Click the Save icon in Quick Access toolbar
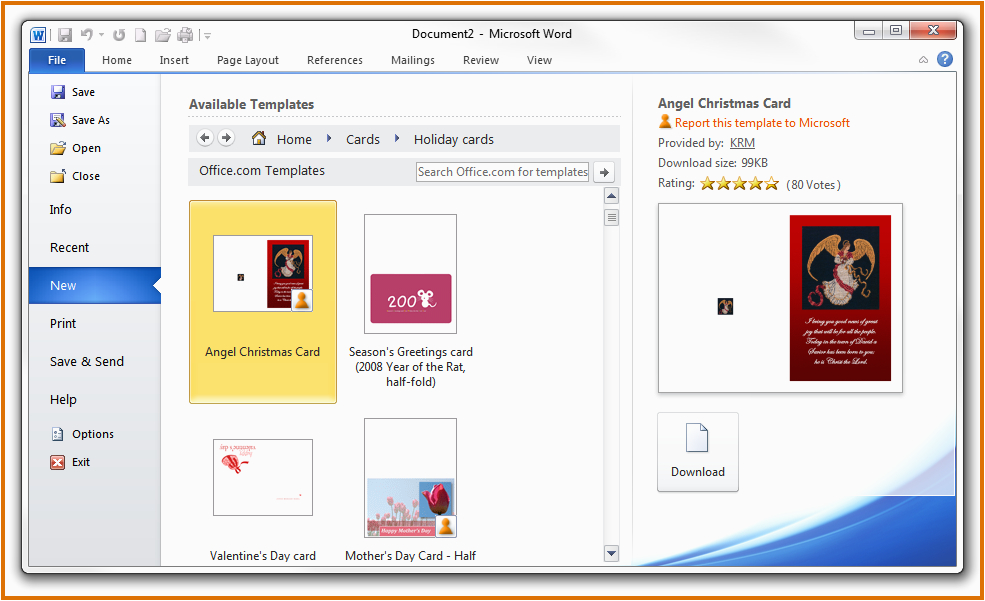Screen dimensions: 985x601 pyautogui.click(x=65, y=35)
